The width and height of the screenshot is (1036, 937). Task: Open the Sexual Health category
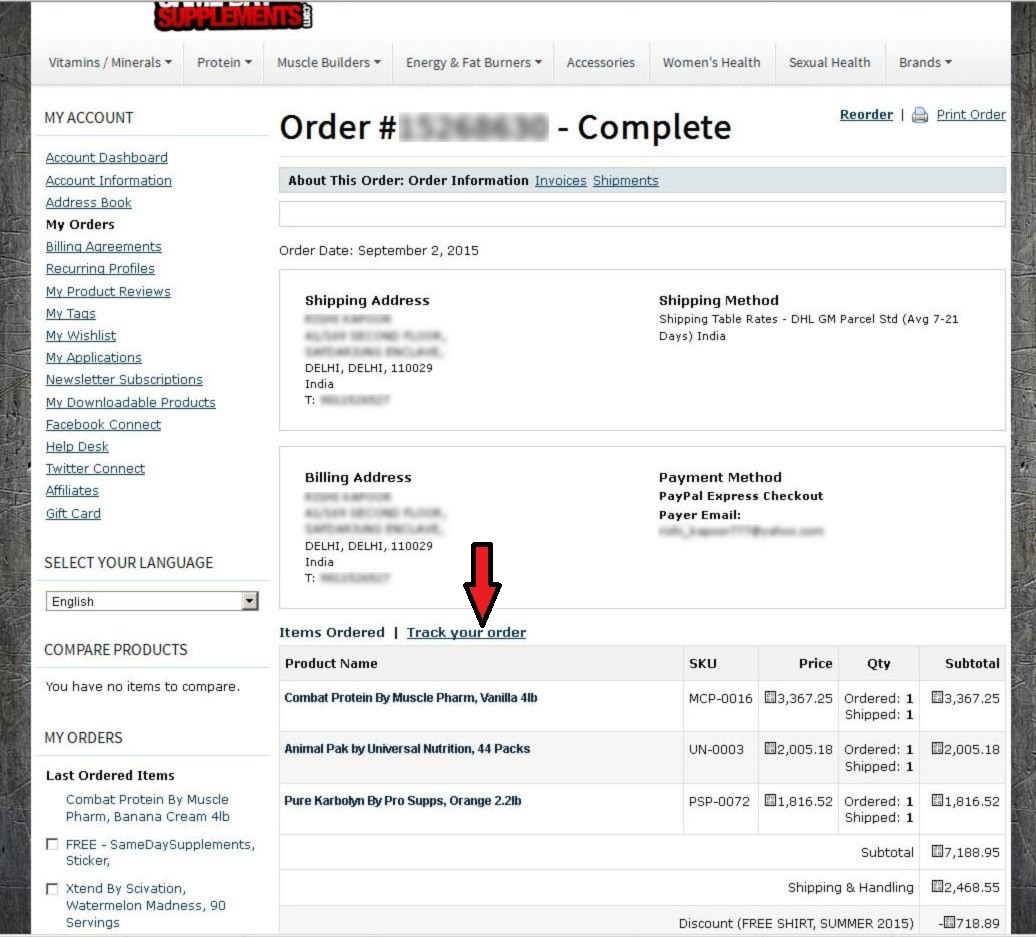829,63
